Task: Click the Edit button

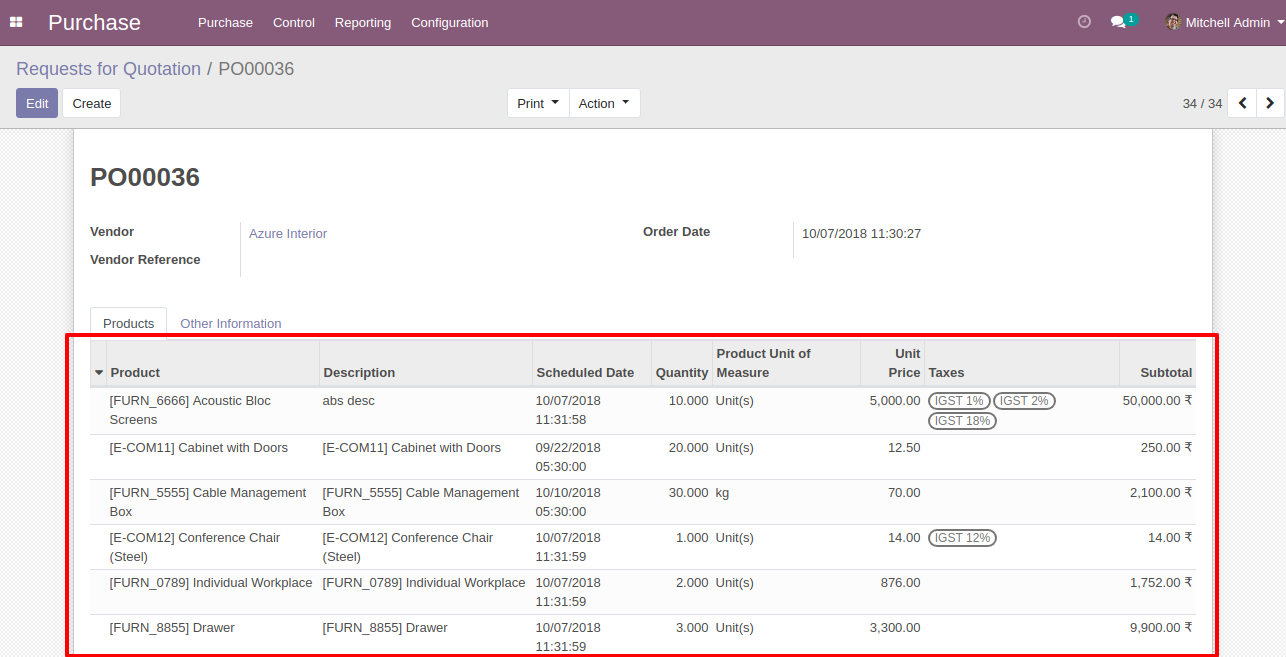Action: [37, 103]
